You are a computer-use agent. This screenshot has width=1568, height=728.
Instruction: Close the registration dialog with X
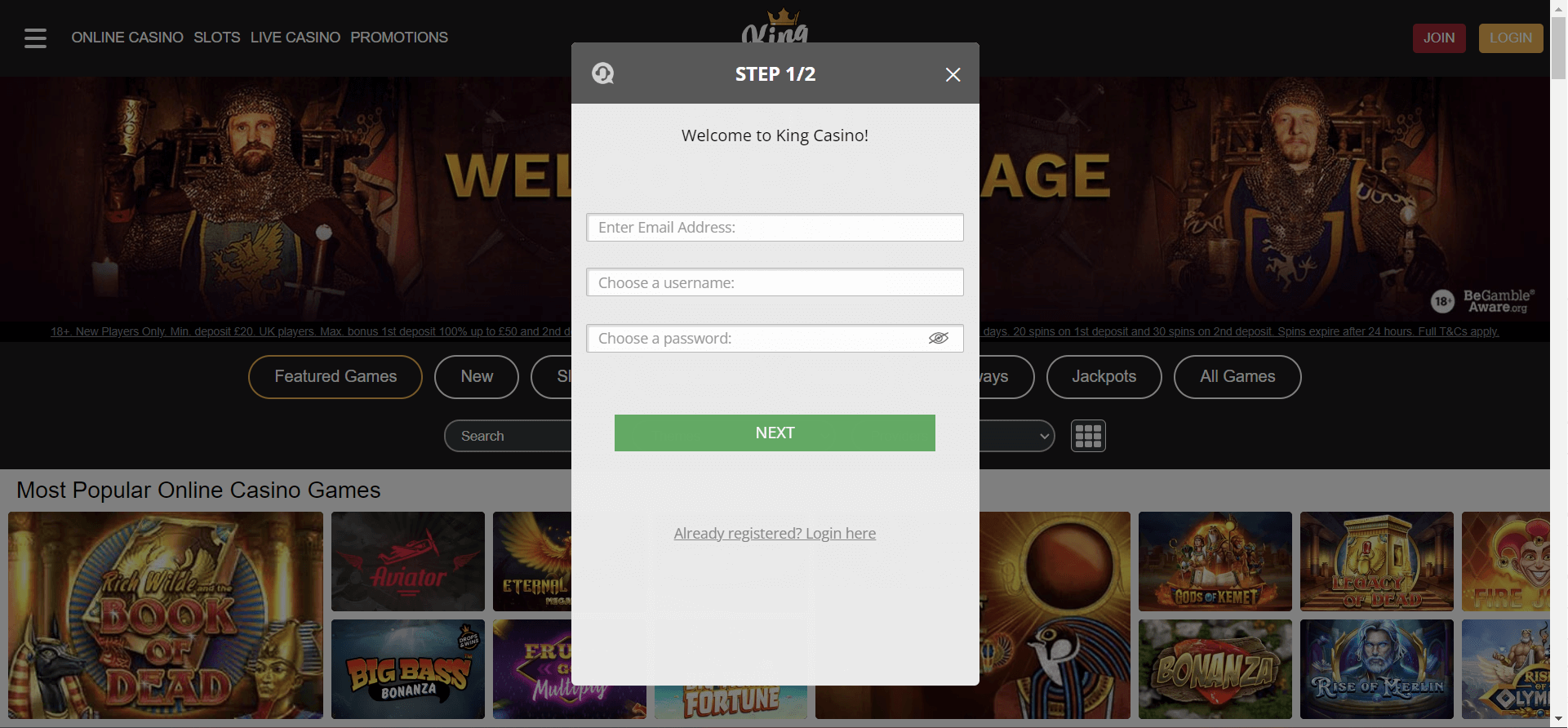point(953,74)
